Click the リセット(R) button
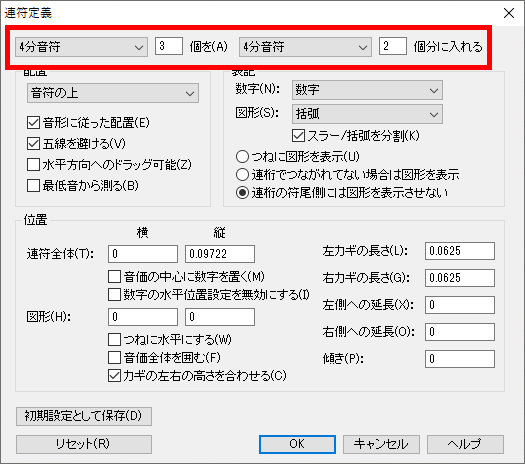The height and width of the screenshot is (464, 525). 84,444
